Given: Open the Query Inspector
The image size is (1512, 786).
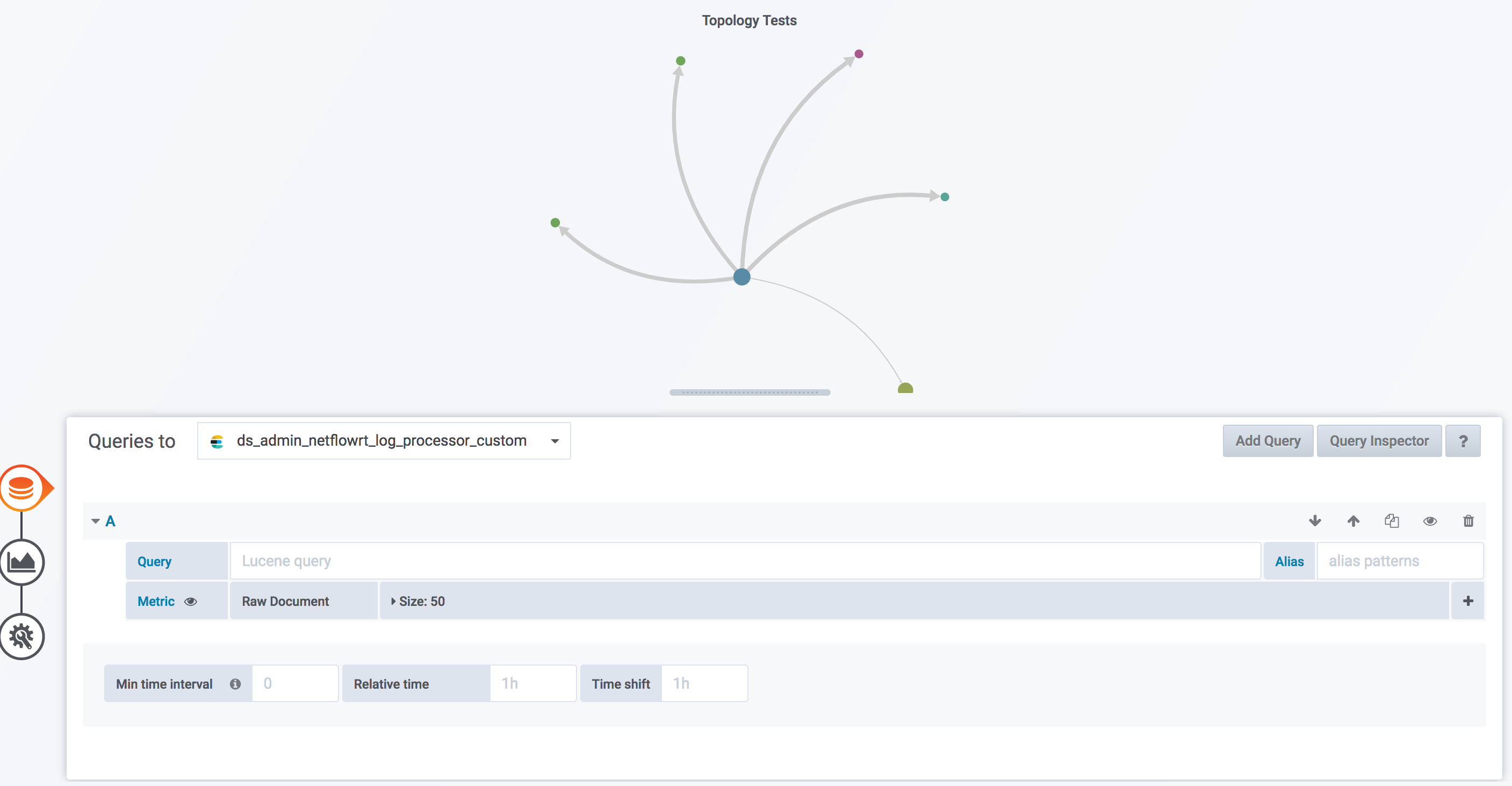Looking at the screenshot, I should (x=1378, y=441).
